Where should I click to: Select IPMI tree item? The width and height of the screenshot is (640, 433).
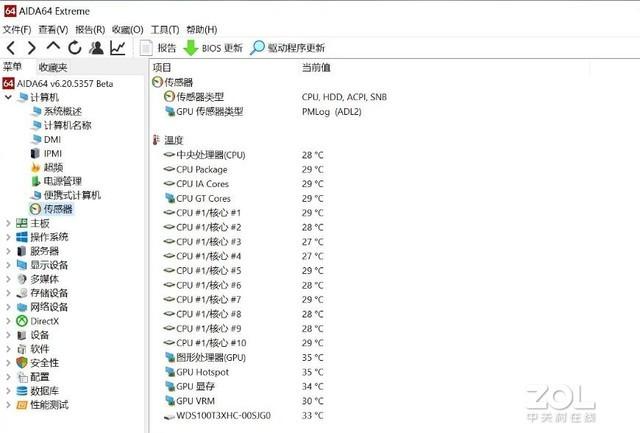[47, 153]
